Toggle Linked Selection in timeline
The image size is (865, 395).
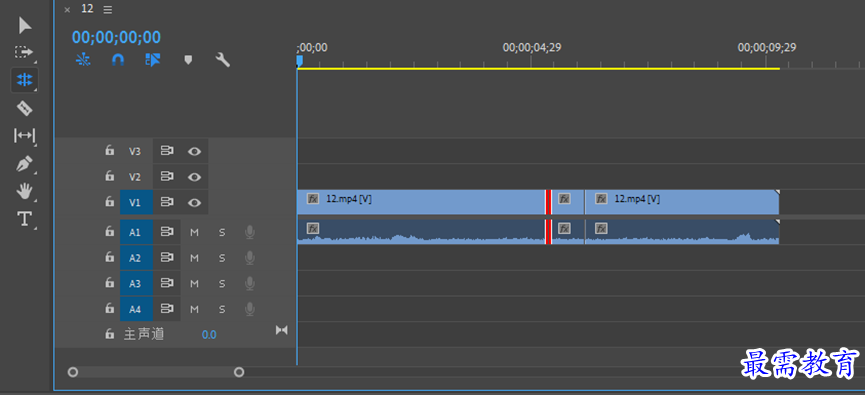tap(152, 60)
